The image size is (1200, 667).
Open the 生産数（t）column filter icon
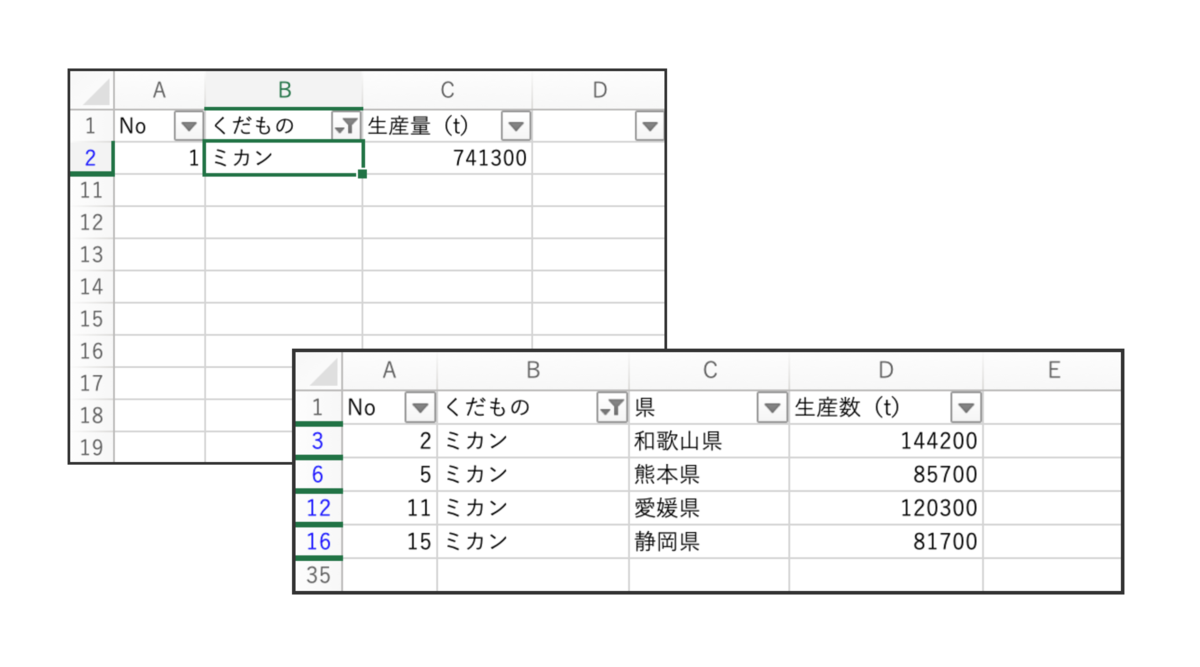pos(964,407)
